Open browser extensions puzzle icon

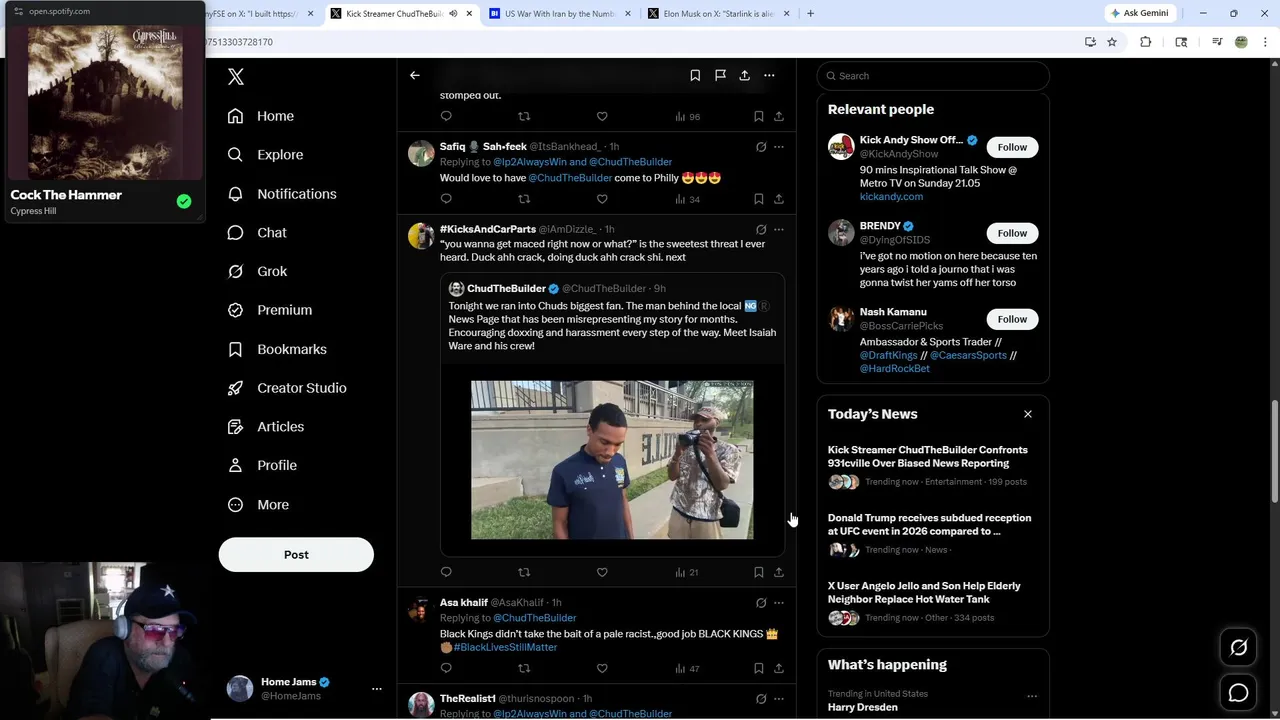click(x=1146, y=42)
